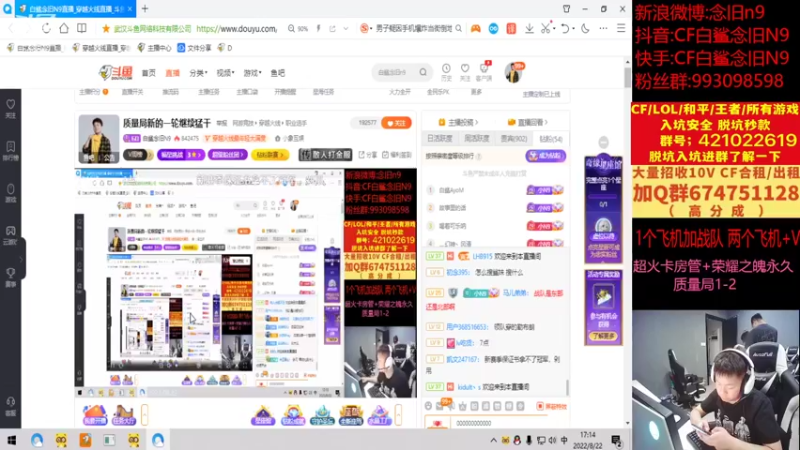Select the 直播 nav item
This screenshot has width=800, height=450.
point(172,73)
